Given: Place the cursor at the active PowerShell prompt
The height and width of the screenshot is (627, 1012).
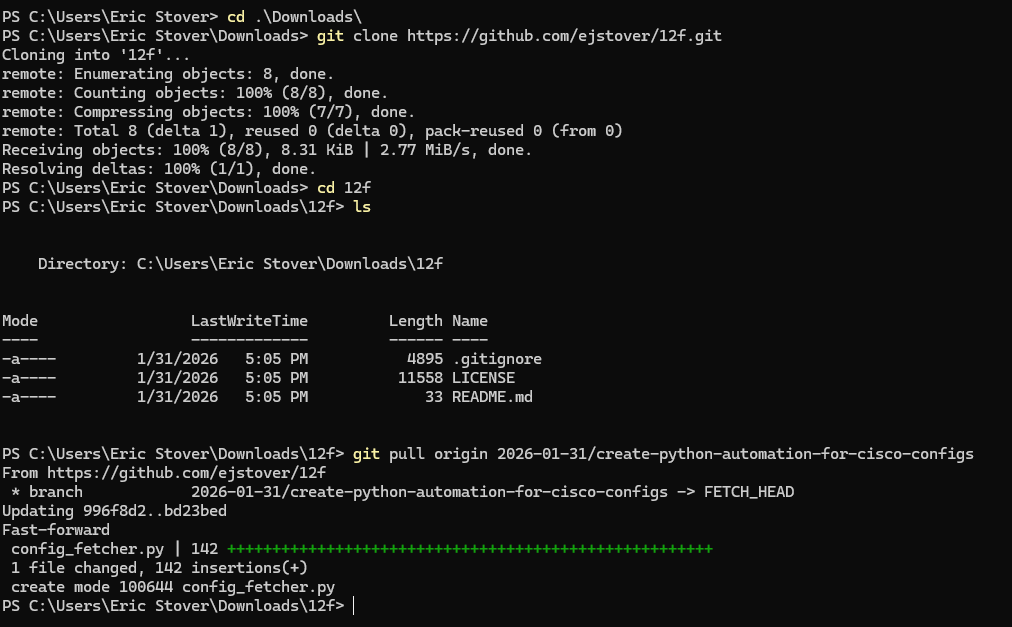Looking at the screenshot, I should pyautogui.click(x=355, y=605).
